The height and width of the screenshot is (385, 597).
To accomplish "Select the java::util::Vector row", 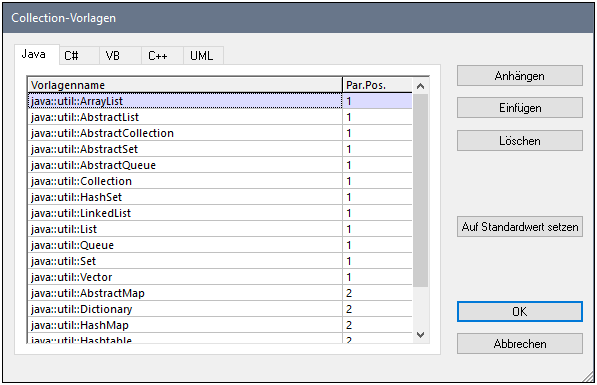I will [x=220, y=277].
